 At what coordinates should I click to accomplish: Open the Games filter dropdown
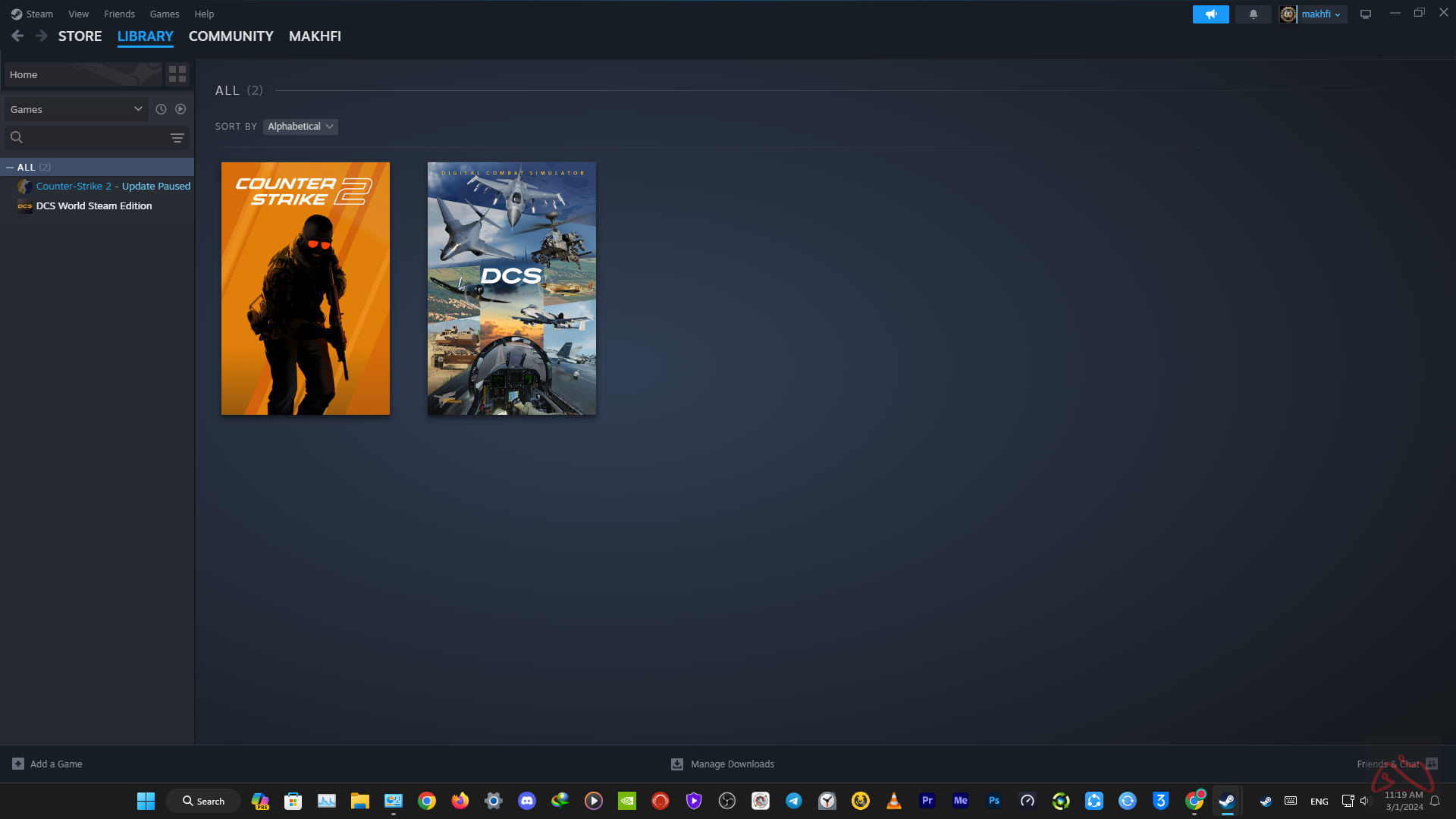click(76, 109)
